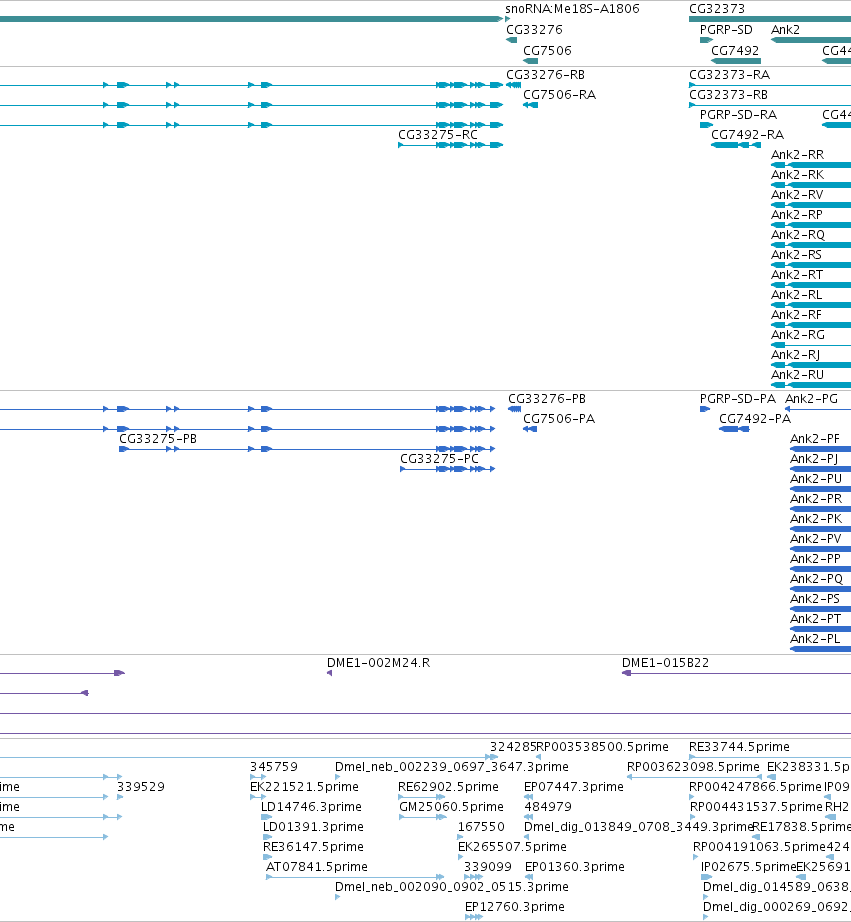Select the CG7492-PA protein label

coord(755,419)
